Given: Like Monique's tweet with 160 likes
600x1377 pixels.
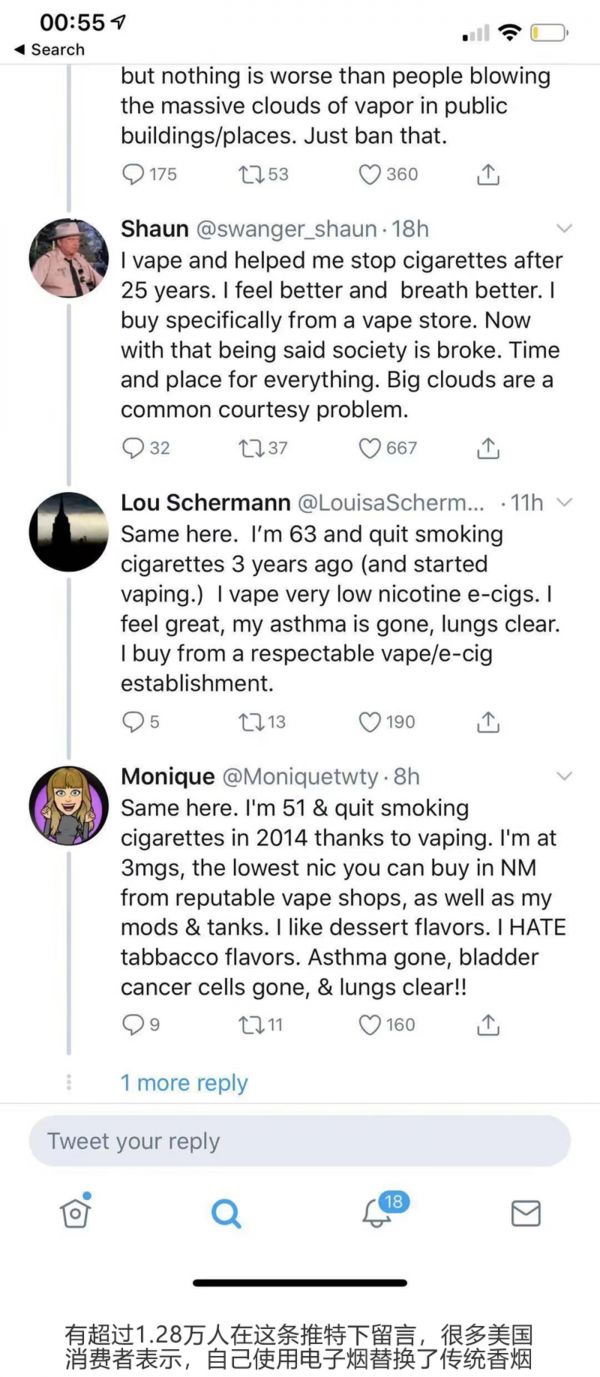Looking at the screenshot, I should click(x=371, y=1024).
